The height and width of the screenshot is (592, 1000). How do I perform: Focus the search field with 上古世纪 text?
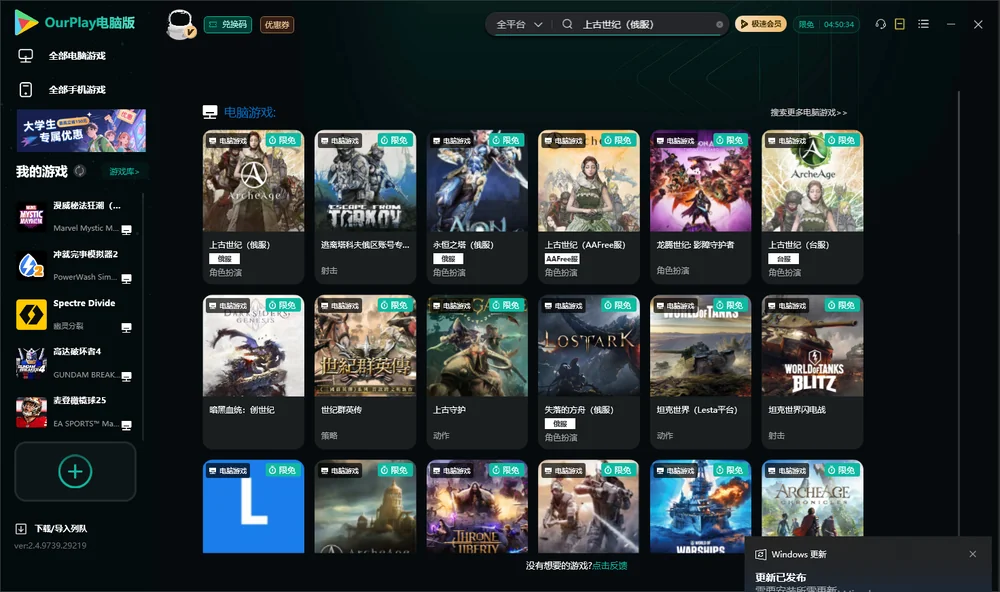pos(644,24)
